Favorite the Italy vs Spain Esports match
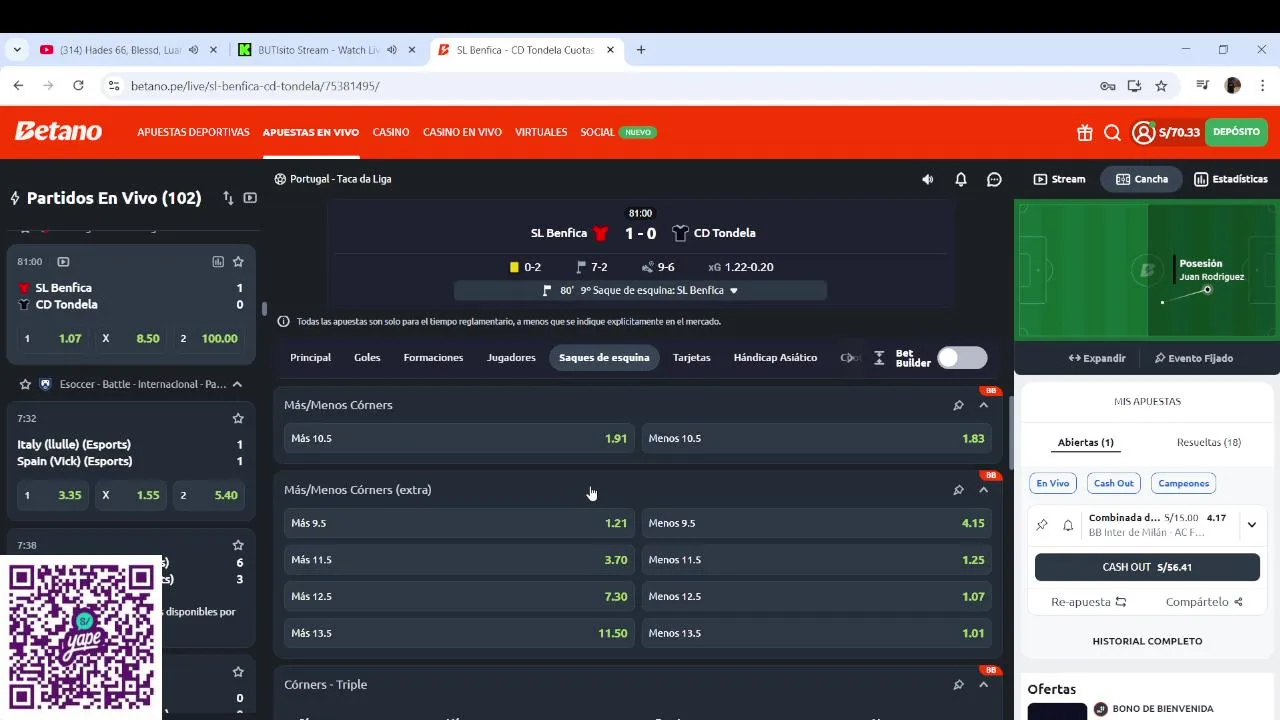This screenshot has width=1280, height=720. pos(238,418)
